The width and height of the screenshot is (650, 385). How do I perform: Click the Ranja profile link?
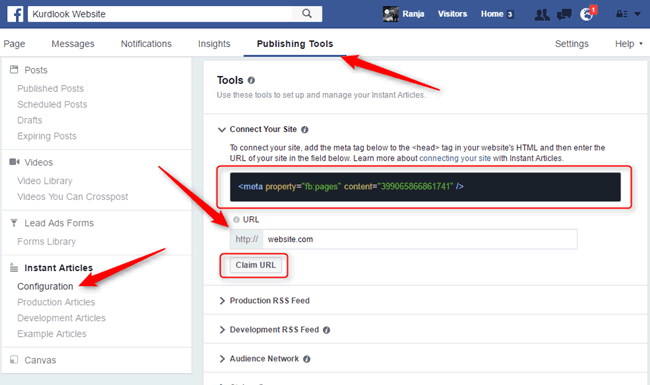[x=413, y=14]
